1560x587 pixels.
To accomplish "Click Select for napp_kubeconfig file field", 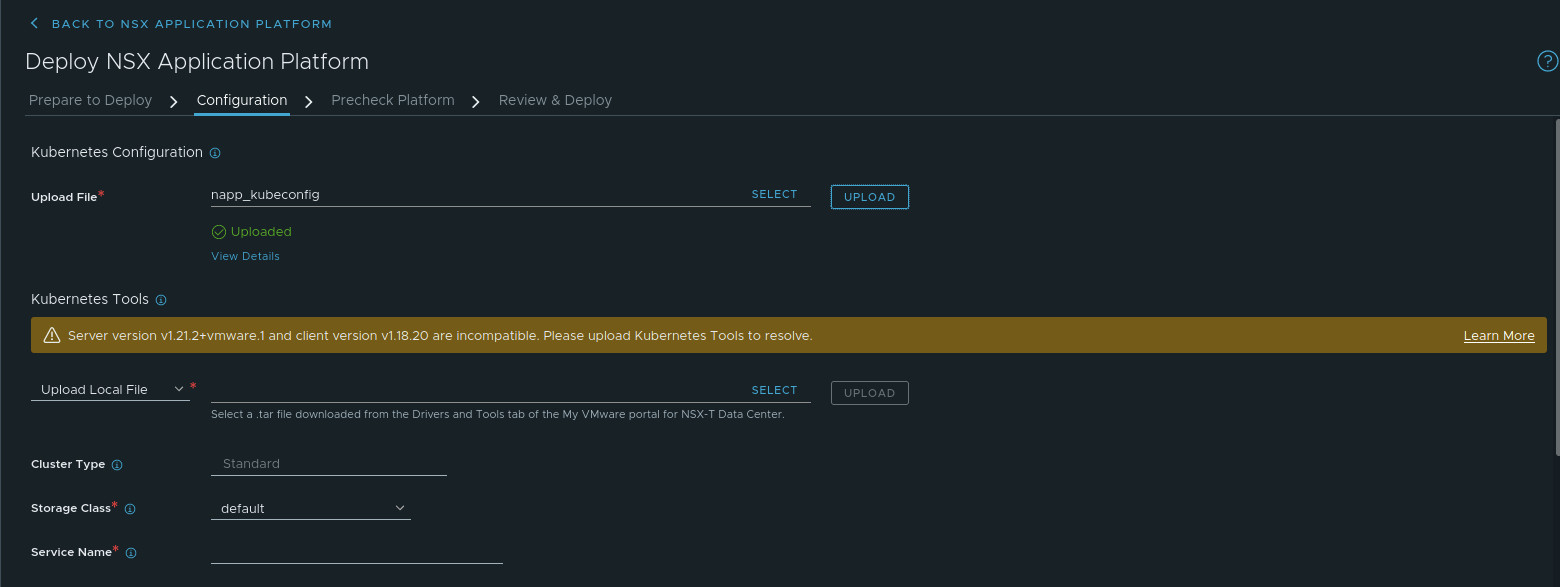I will coord(774,195).
